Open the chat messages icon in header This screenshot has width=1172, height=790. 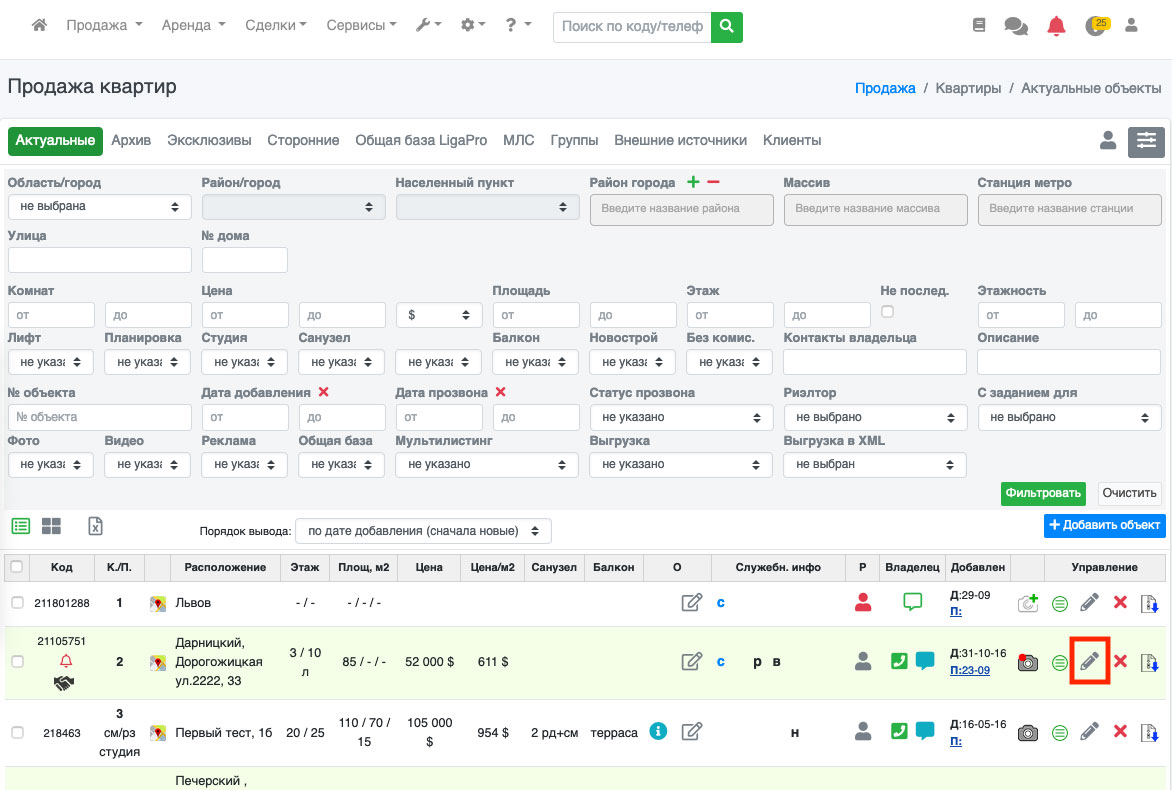[x=1016, y=26]
